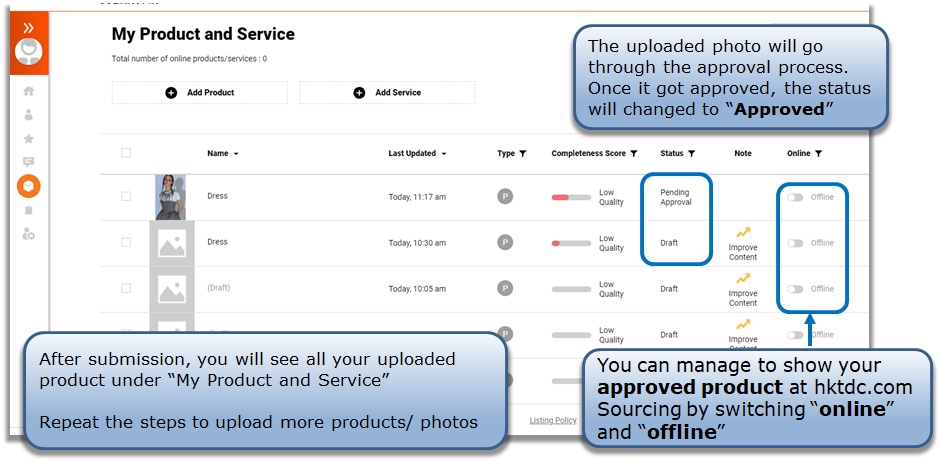This screenshot has width=941, height=462.
Task: Click the Today, 10:30 am timestamp
Action: coord(417,243)
